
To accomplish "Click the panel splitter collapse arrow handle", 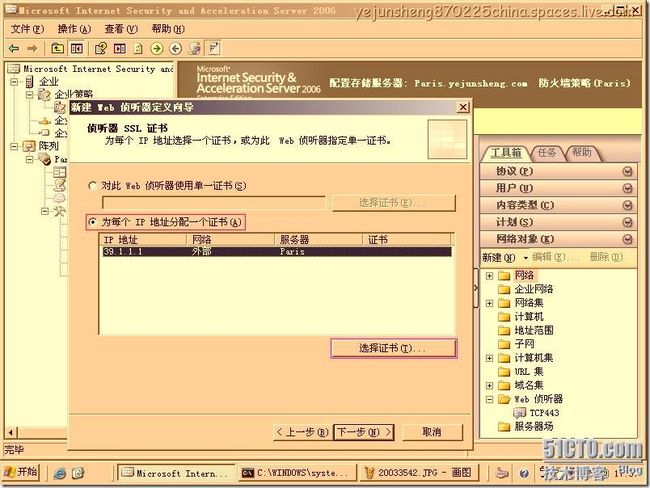I will tap(476, 288).
